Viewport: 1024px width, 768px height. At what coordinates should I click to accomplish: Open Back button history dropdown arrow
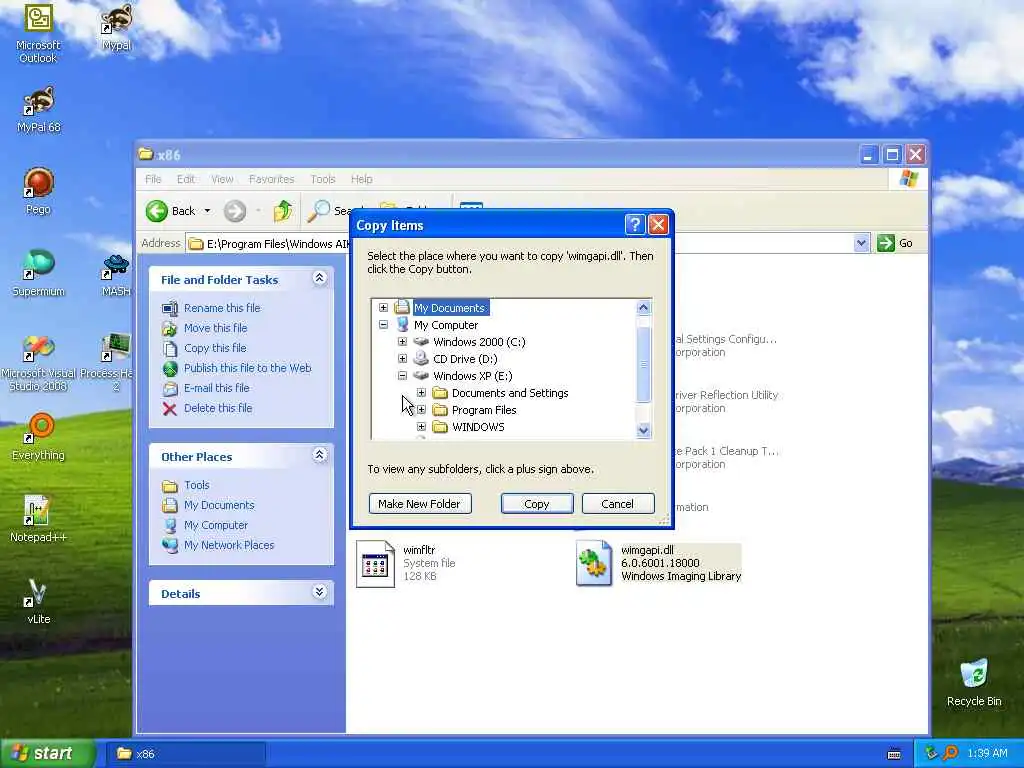pos(207,211)
